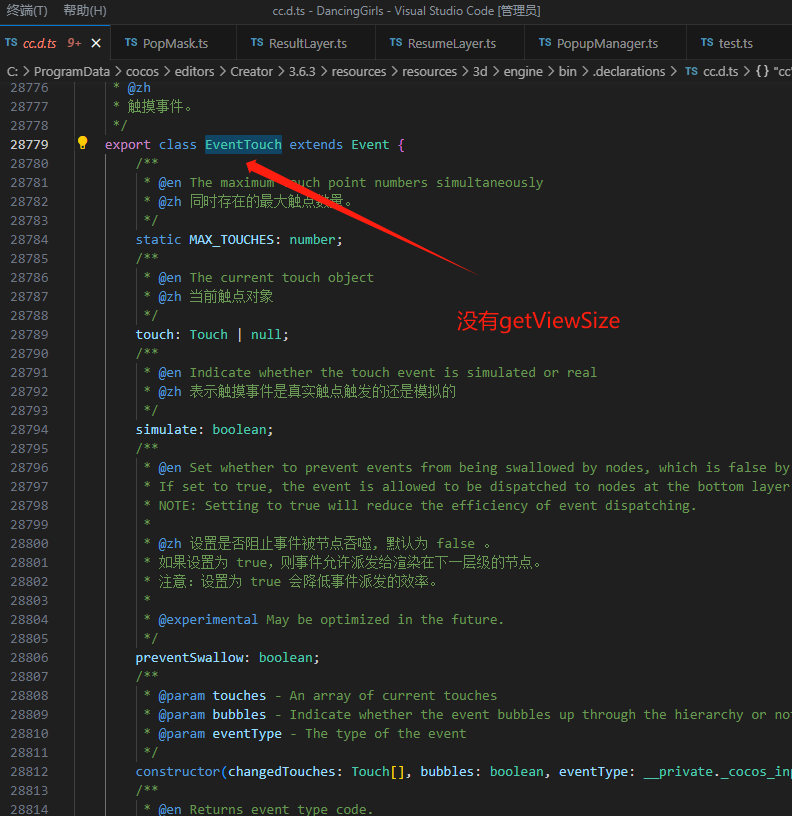Viewport: 792px width, 816px height.
Task: Click the TS icon on test.ts tab
Action: tap(707, 43)
